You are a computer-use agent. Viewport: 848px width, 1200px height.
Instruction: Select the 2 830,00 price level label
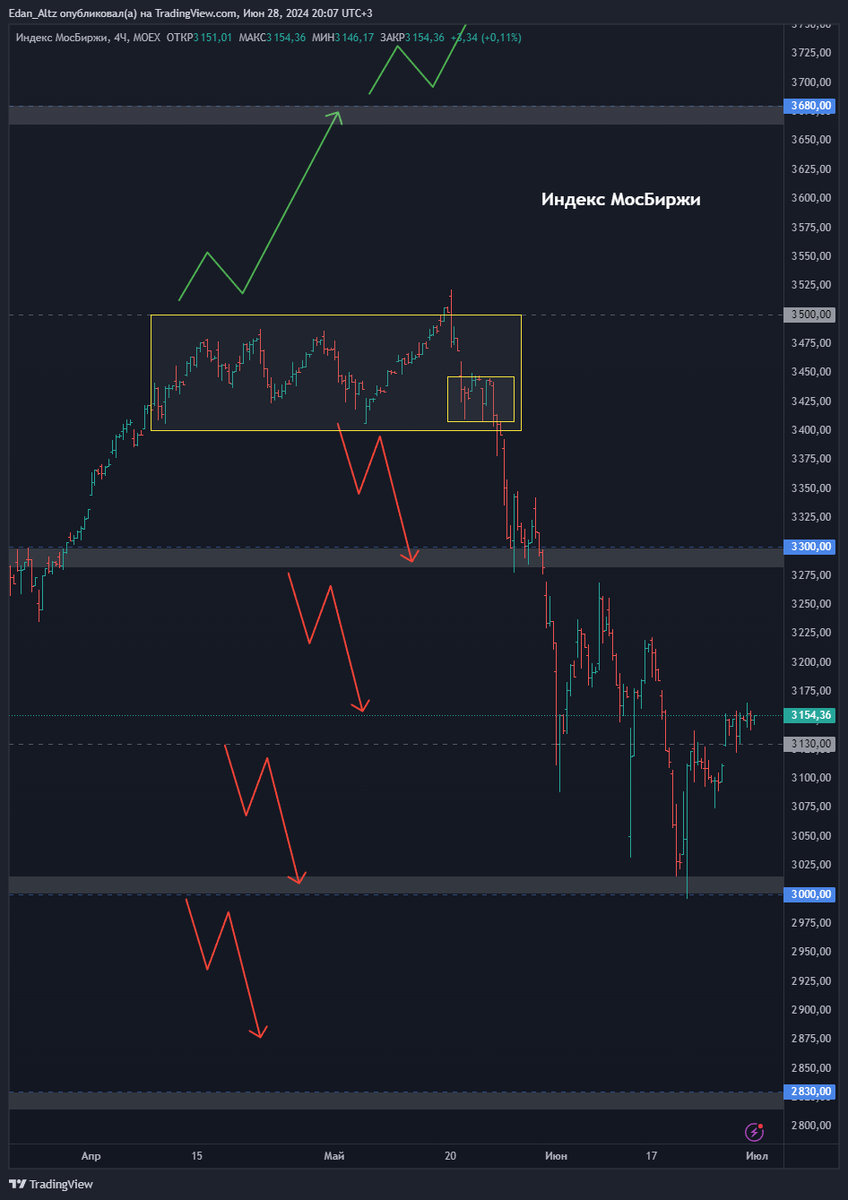[811, 1092]
